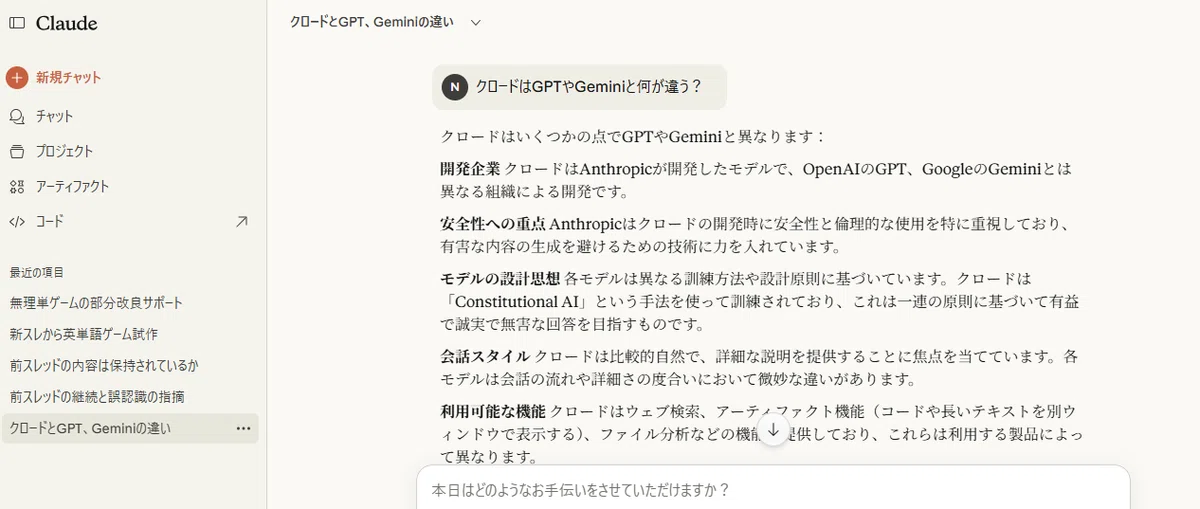This screenshot has height=509, width=1200.
Task: Select クロードとGPT、Geminiの違い in recents
Action: tap(130, 428)
